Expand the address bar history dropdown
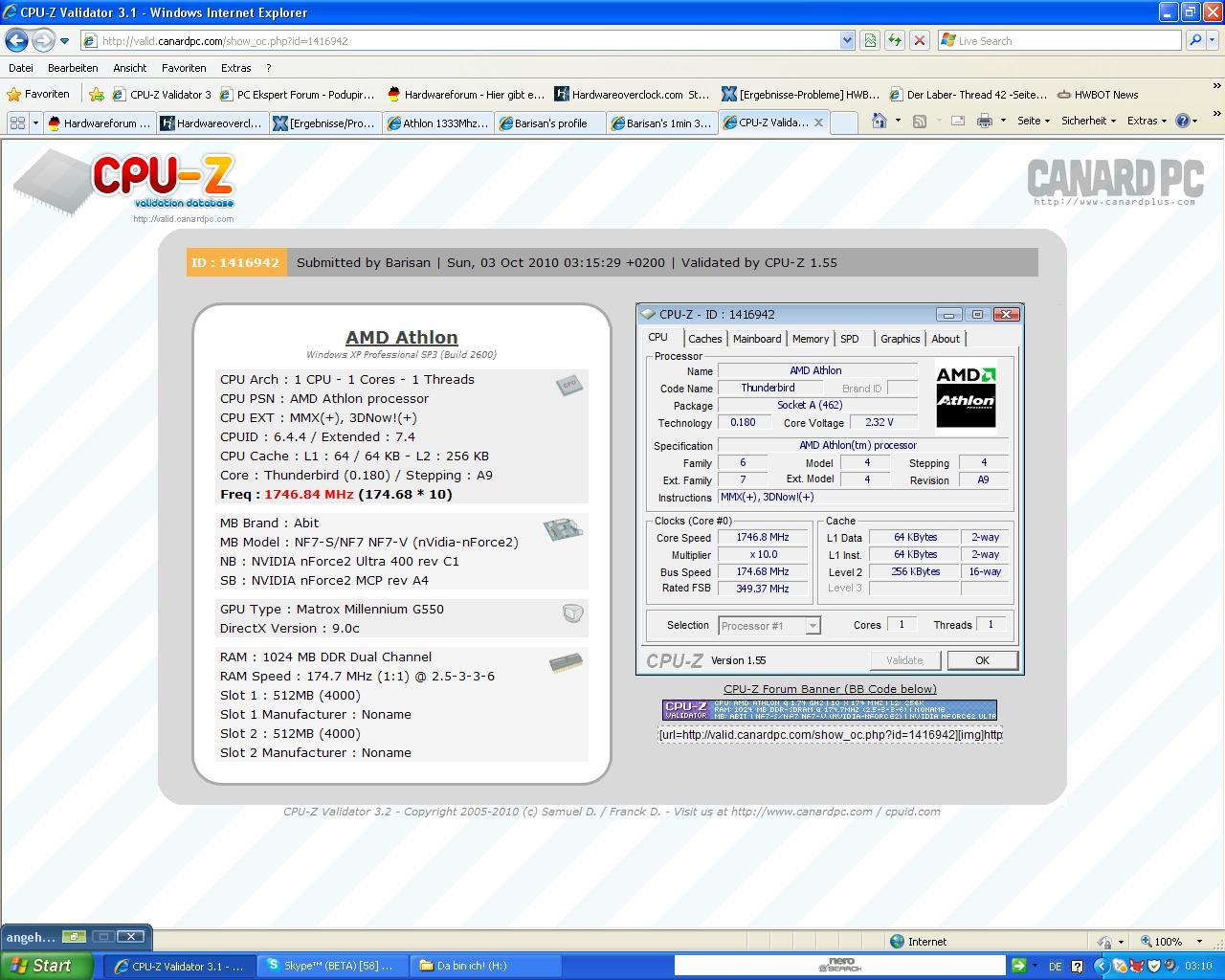This screenshot has height=980, width=1225. click(847, 40)
